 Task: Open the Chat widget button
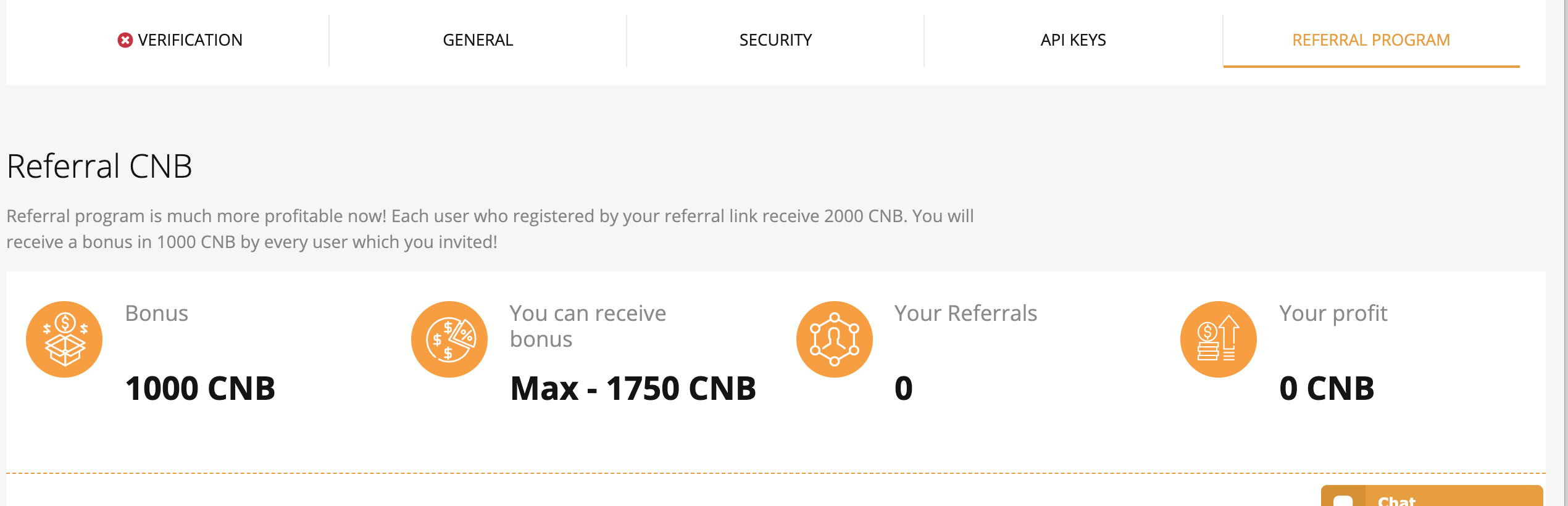(1431, 497)
